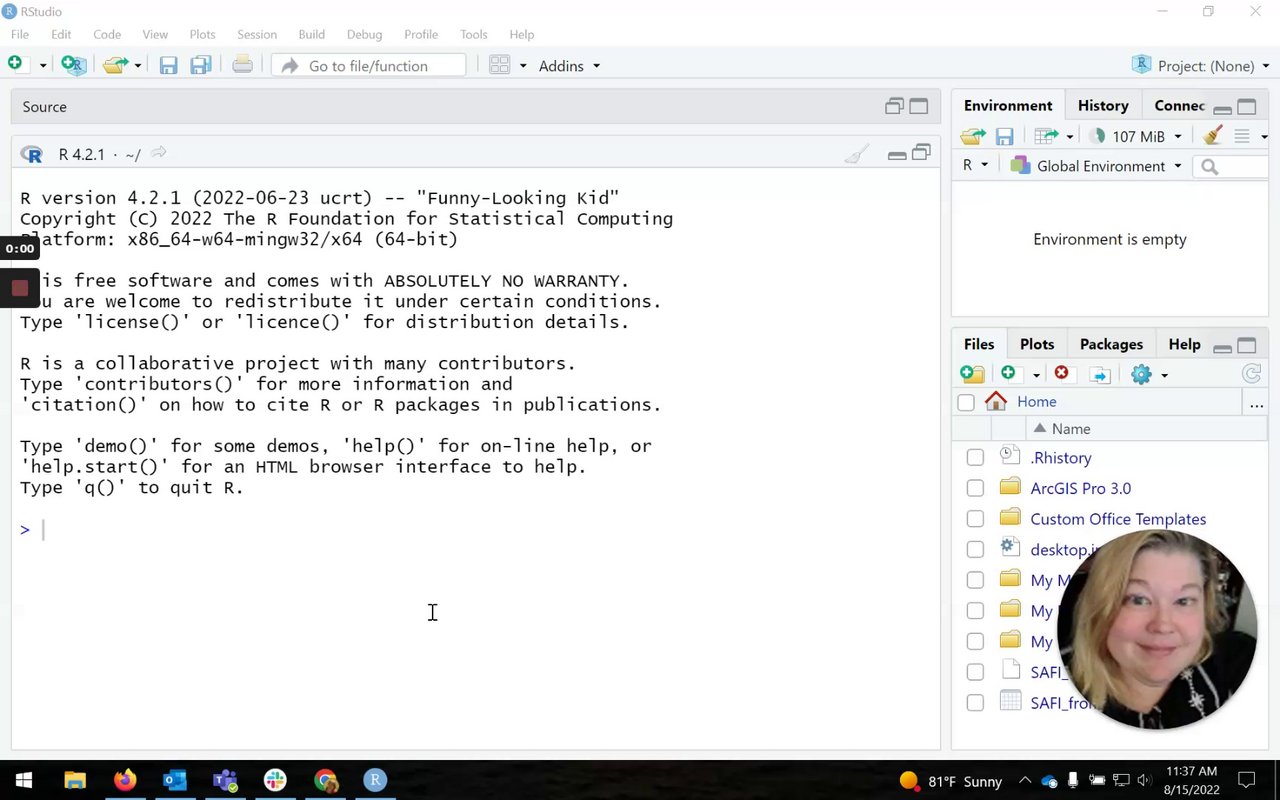Screen dimensions: 1280x800
Task: Click the clear console broom icon
Action: 857,154
